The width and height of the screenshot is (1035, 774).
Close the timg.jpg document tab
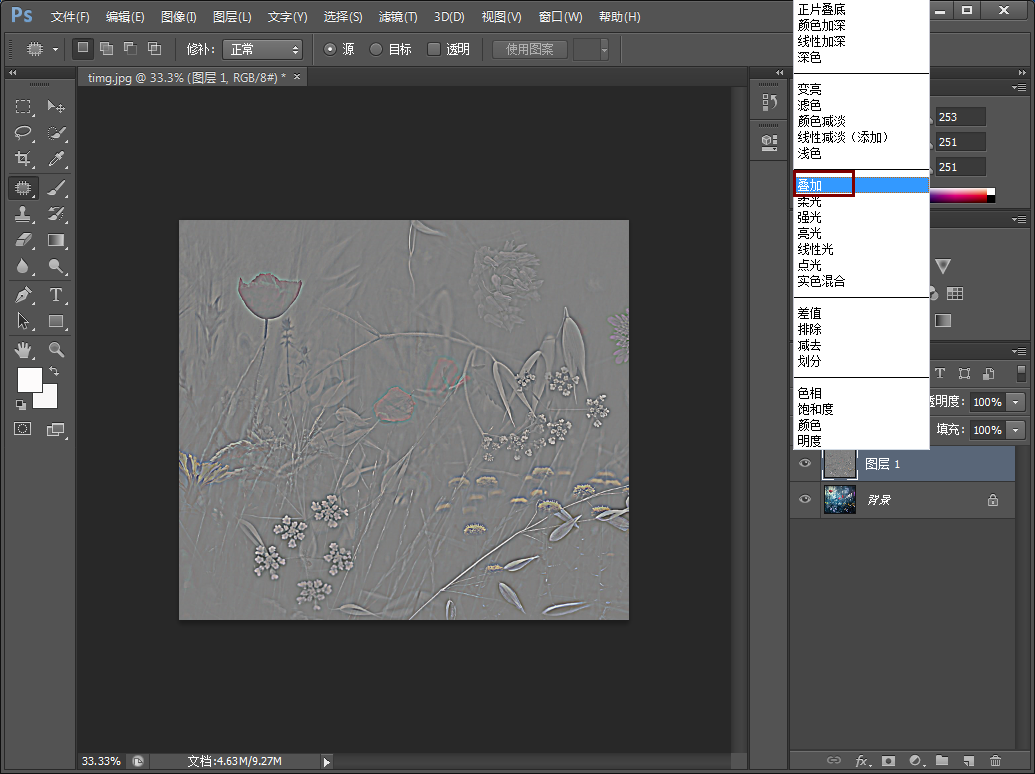297,77
